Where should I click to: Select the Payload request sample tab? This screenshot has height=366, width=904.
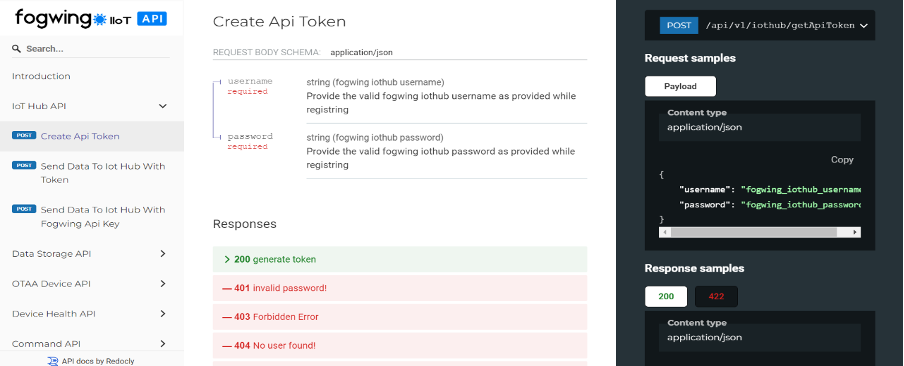tap(680, 86)
